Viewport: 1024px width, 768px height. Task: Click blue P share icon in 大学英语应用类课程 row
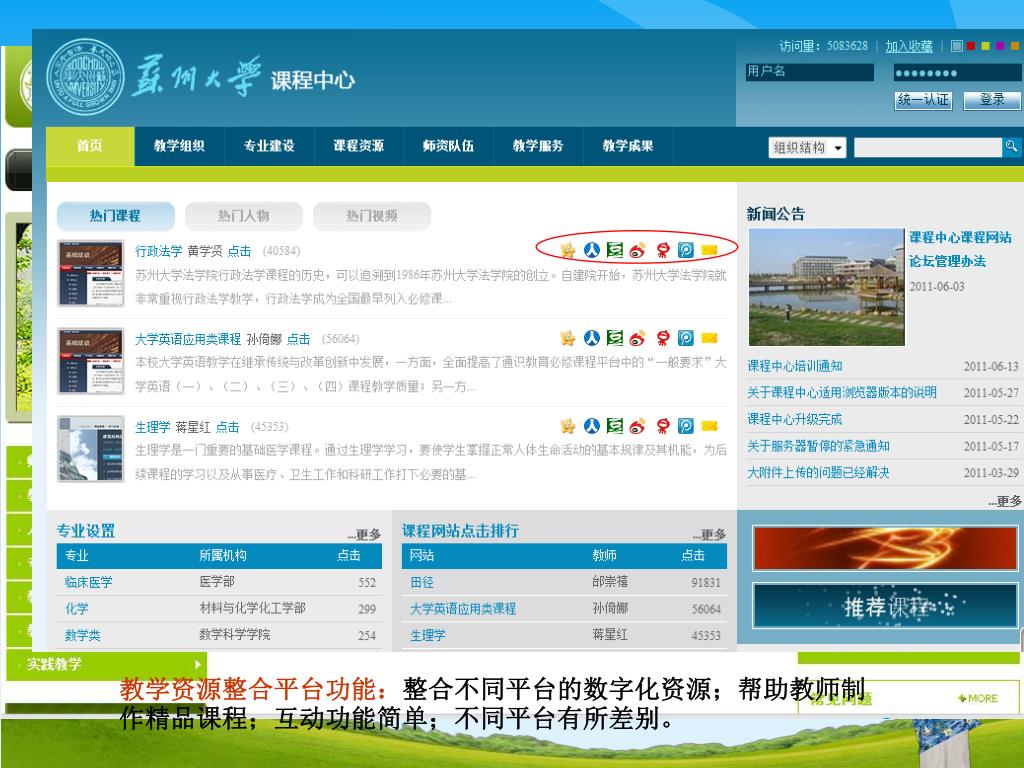point(686,338)
